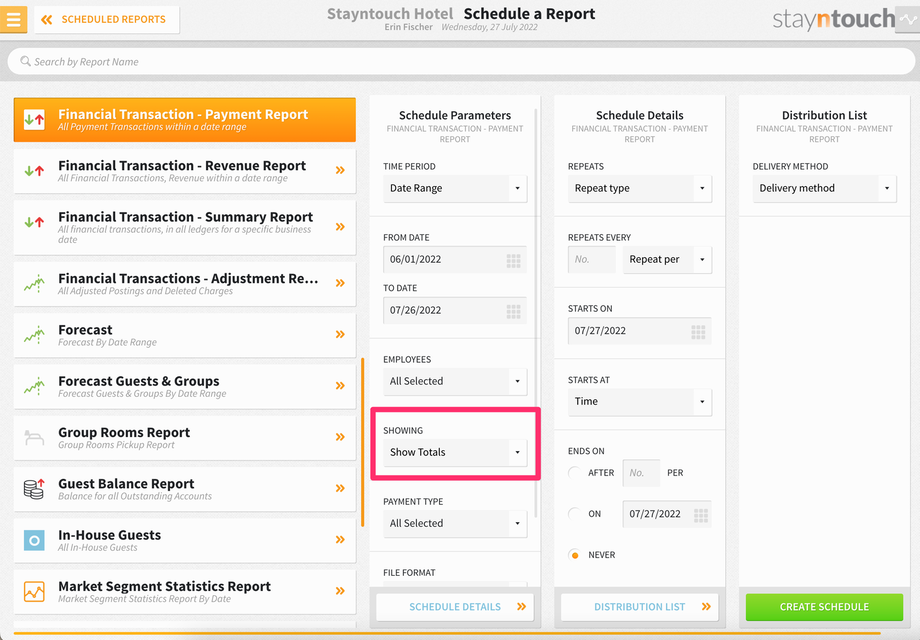The height and width of the screenshot is (640, 920).
Task: Select Market Segment Statistics Report row
Action: pyautogui.click(x=184, y=591)
